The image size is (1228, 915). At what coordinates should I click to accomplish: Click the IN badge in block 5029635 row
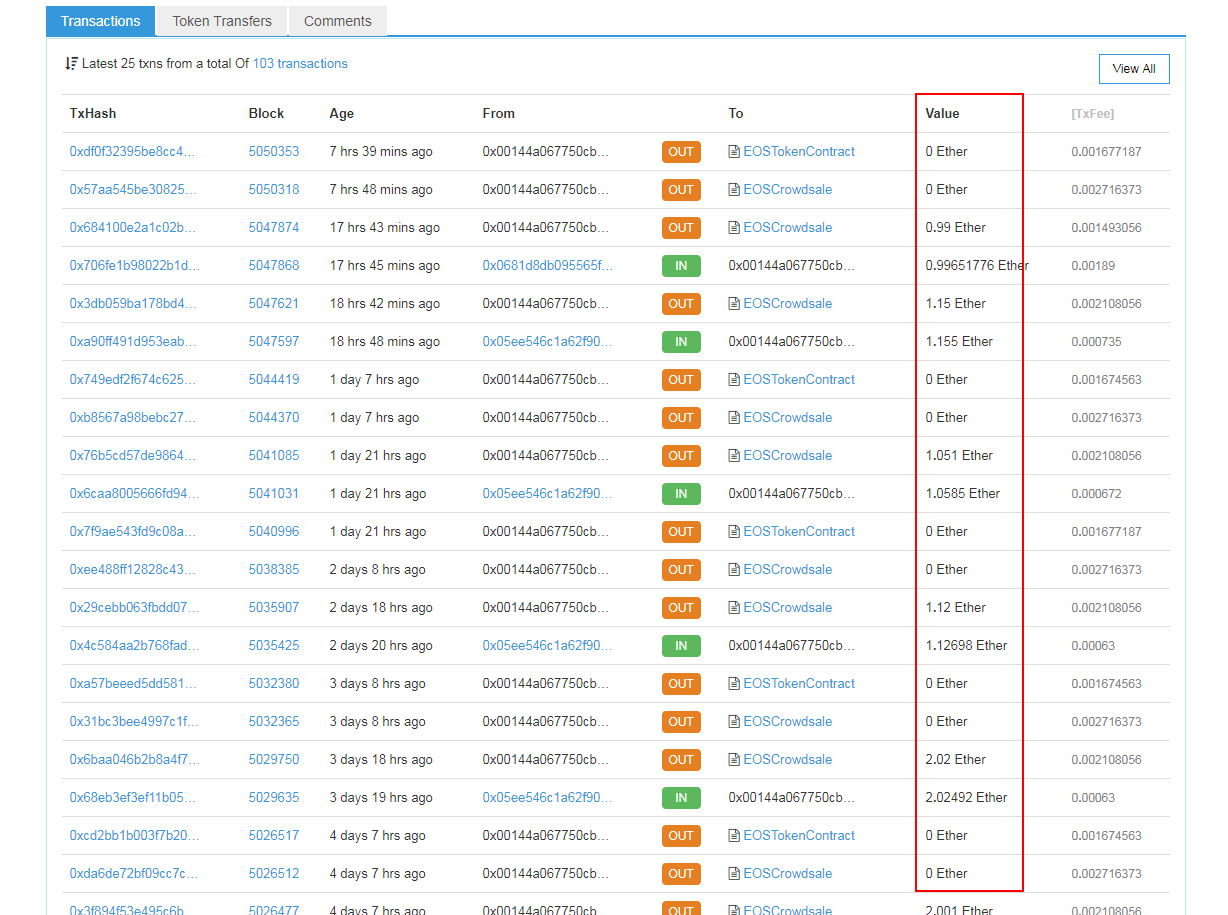pyautogui.click(x=681, y=798)
